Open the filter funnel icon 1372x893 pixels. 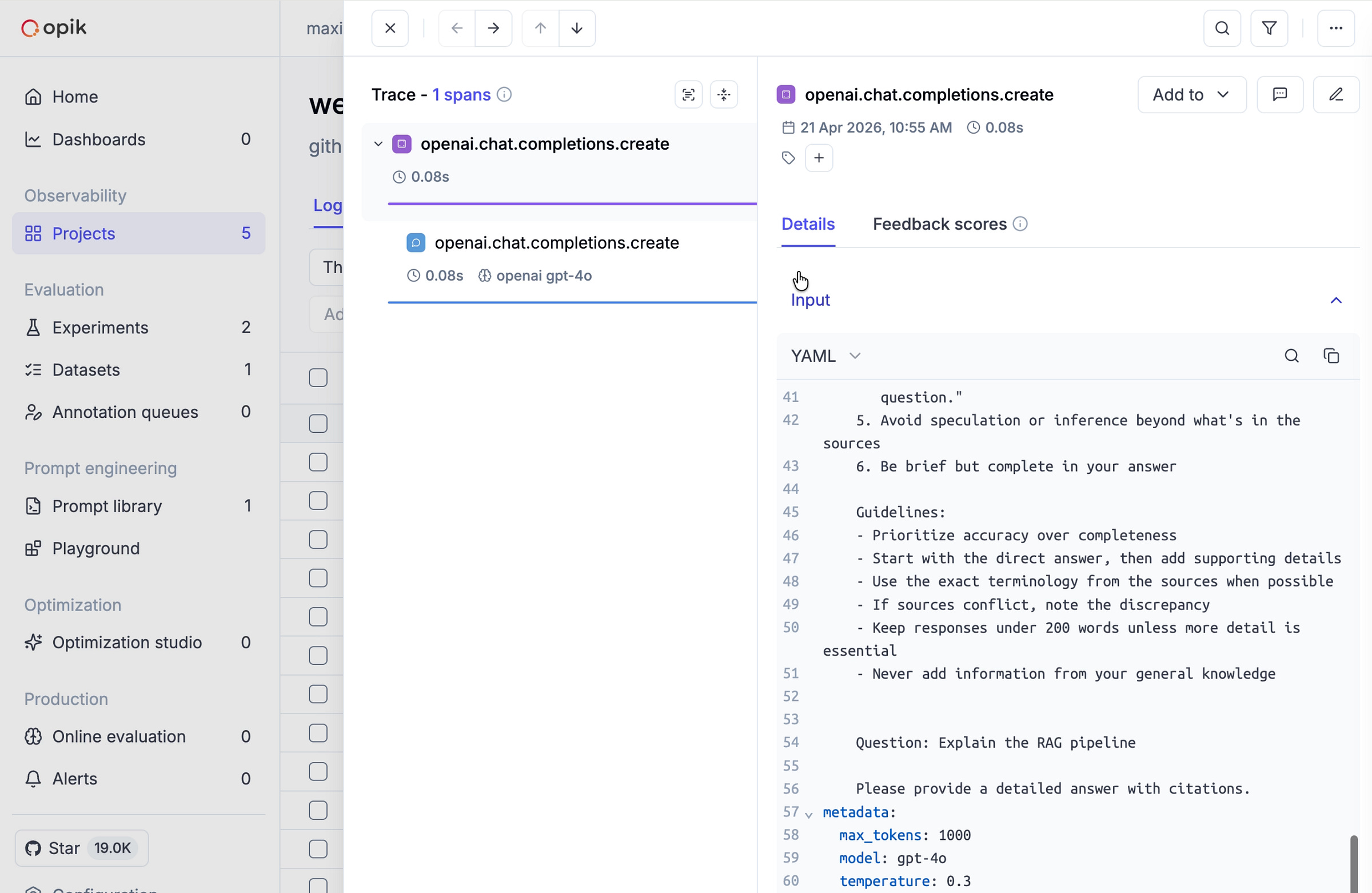tap(1269, 28)
